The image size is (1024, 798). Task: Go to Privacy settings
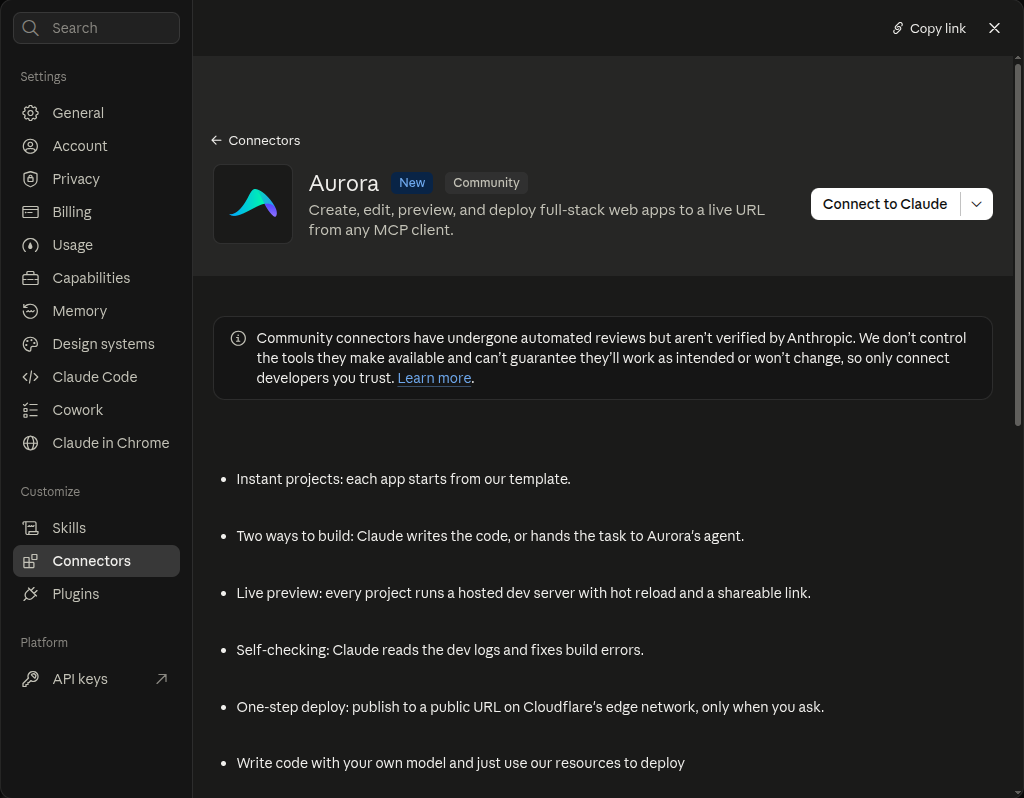tap(96, 179)
